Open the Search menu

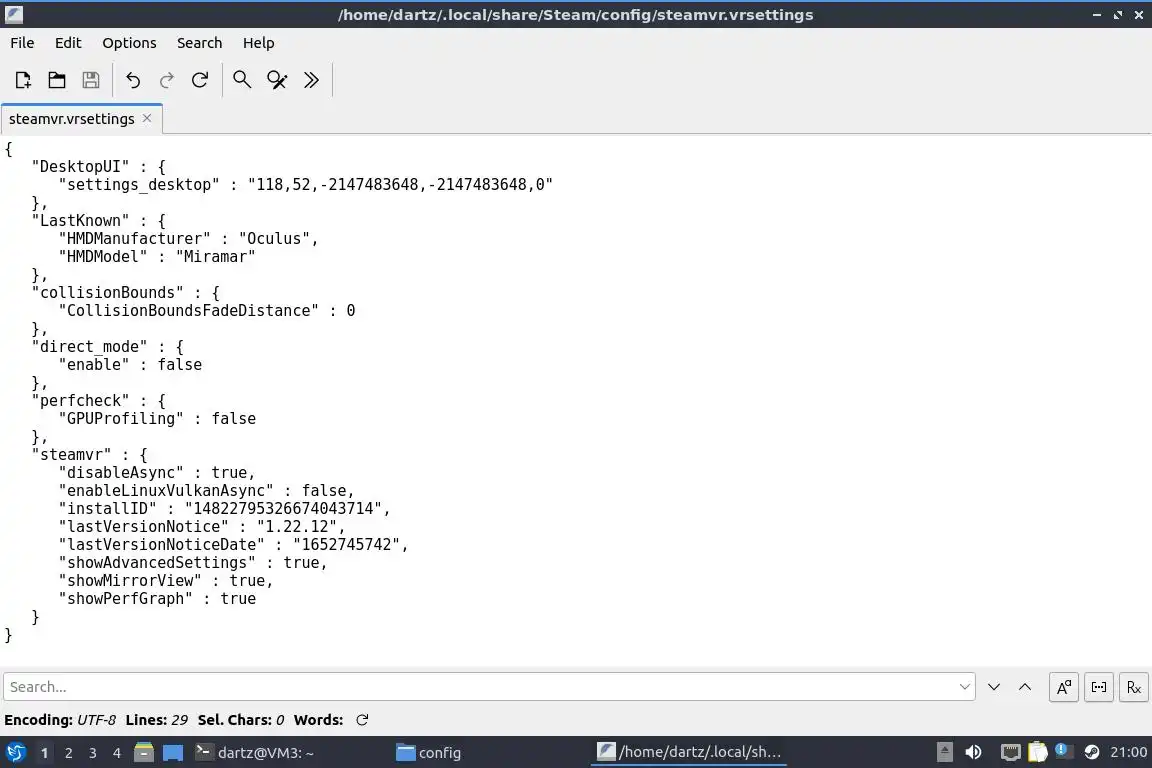[x=199, y=43]
